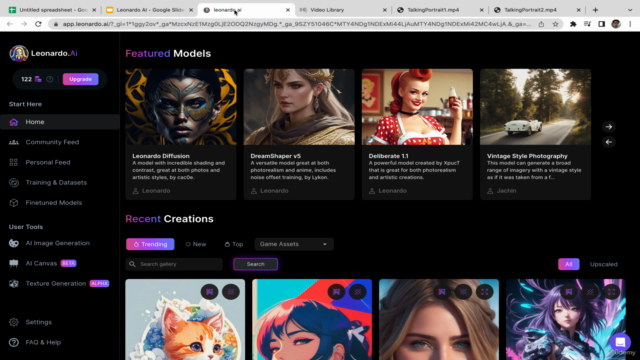Click the AI Canvas easel icon
This screenshot has height=360, width=640.
coord(14,263)
